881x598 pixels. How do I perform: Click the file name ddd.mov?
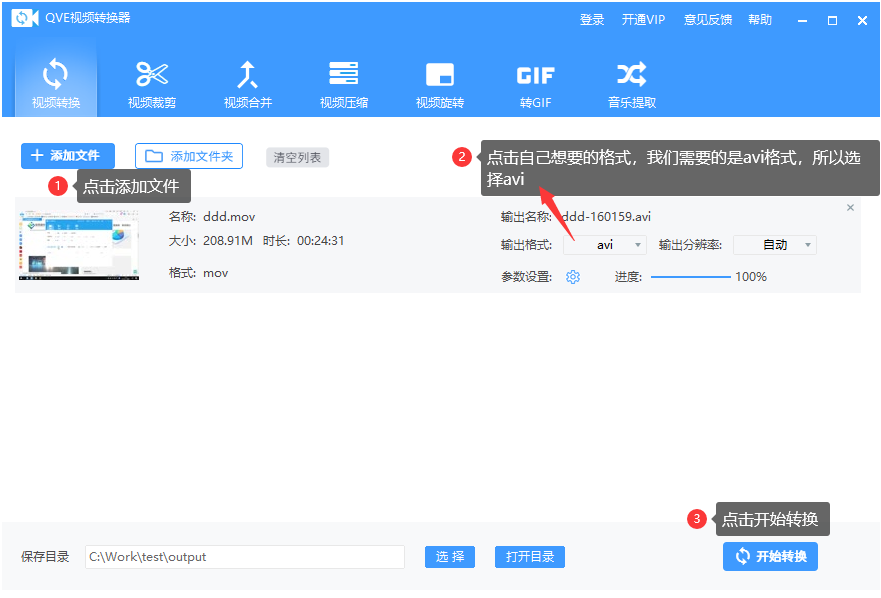coord(229,216)
